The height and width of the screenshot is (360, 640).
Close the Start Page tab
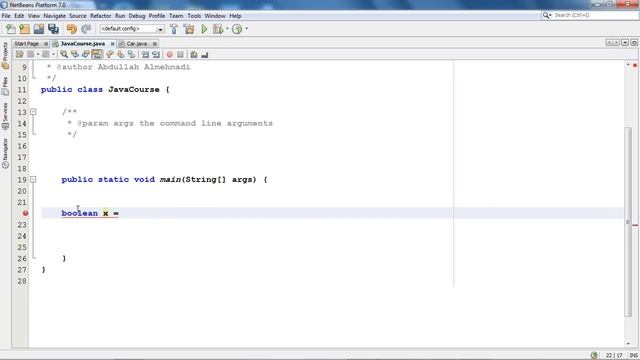(46, 44)
